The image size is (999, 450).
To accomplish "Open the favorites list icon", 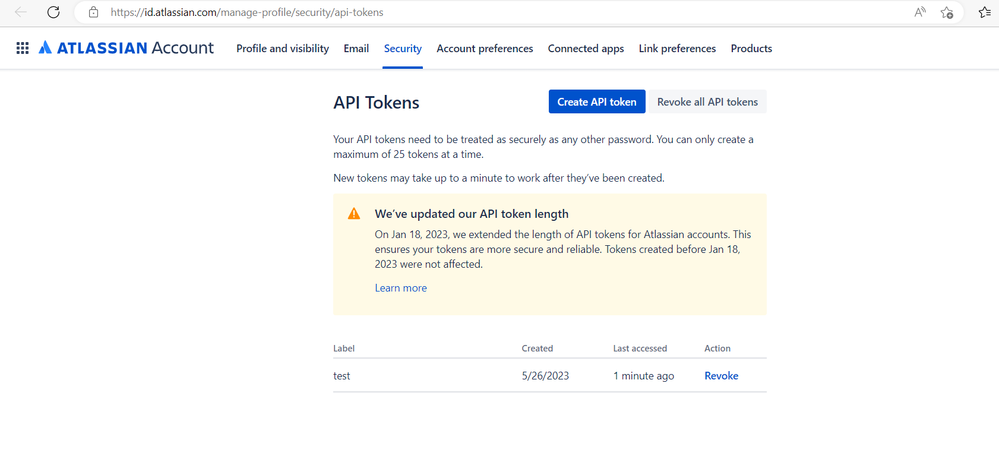I will tap(984, 13).
